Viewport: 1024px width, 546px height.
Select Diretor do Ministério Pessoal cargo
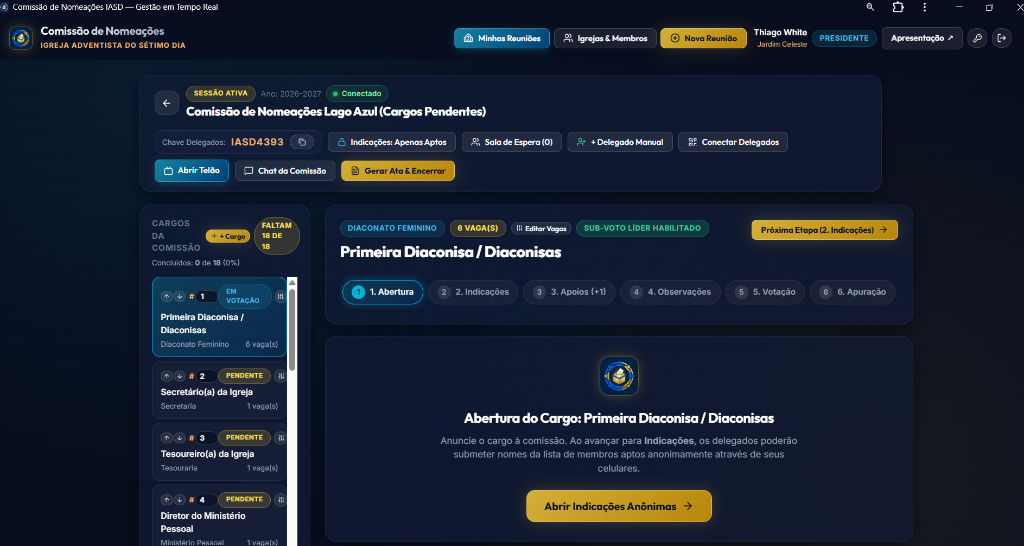219,516
